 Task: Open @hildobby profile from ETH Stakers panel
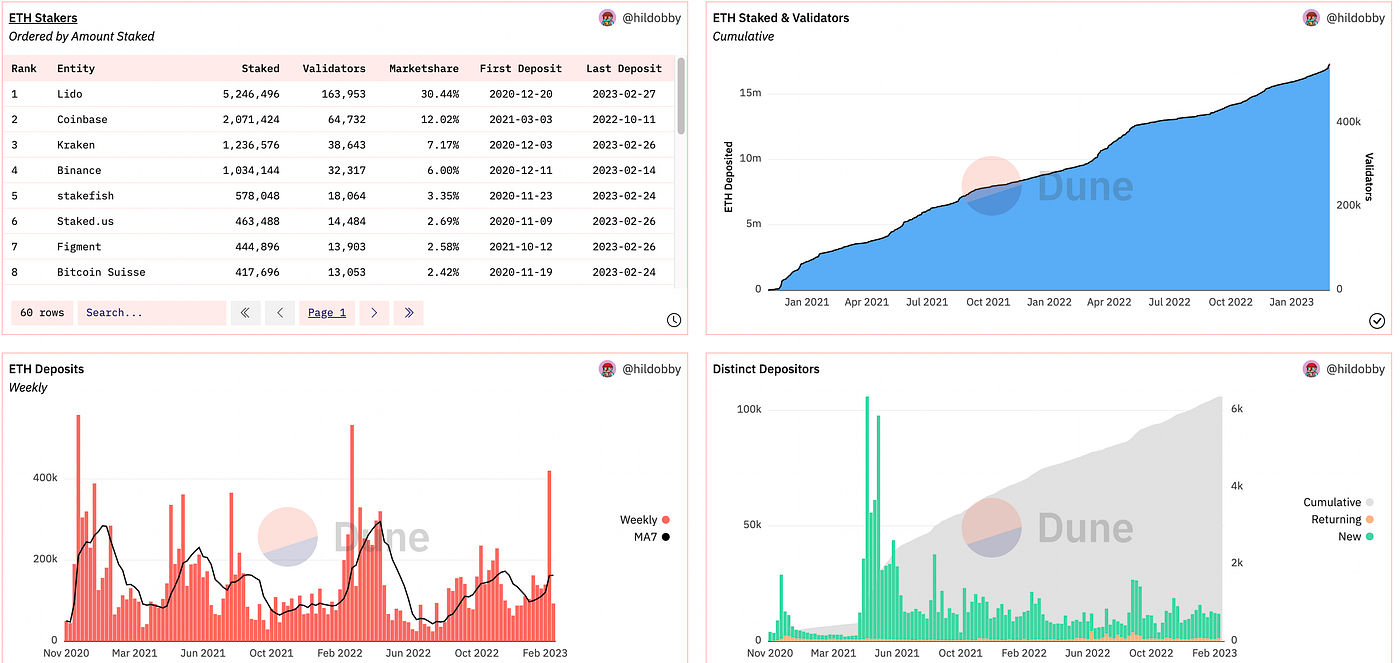(652, 18)
